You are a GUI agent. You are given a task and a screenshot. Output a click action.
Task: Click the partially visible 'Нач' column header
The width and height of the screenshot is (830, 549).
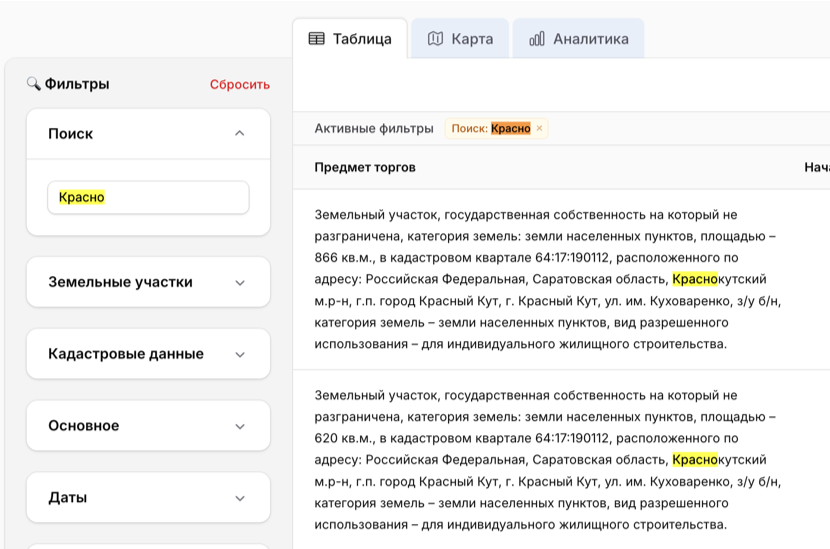[816, 167]
